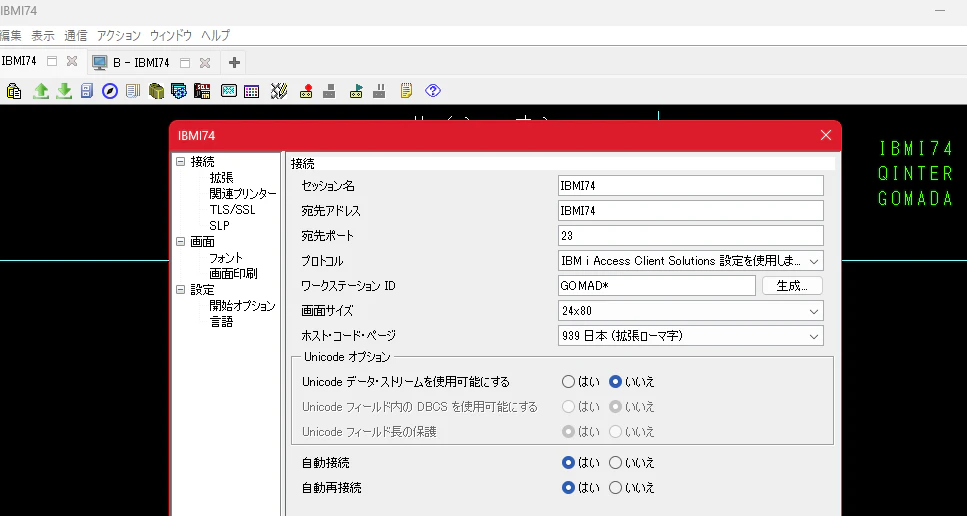967x516 pixels.
Task: Open the 画面サイズ dropdown showing 24x80
Action: 691,311
